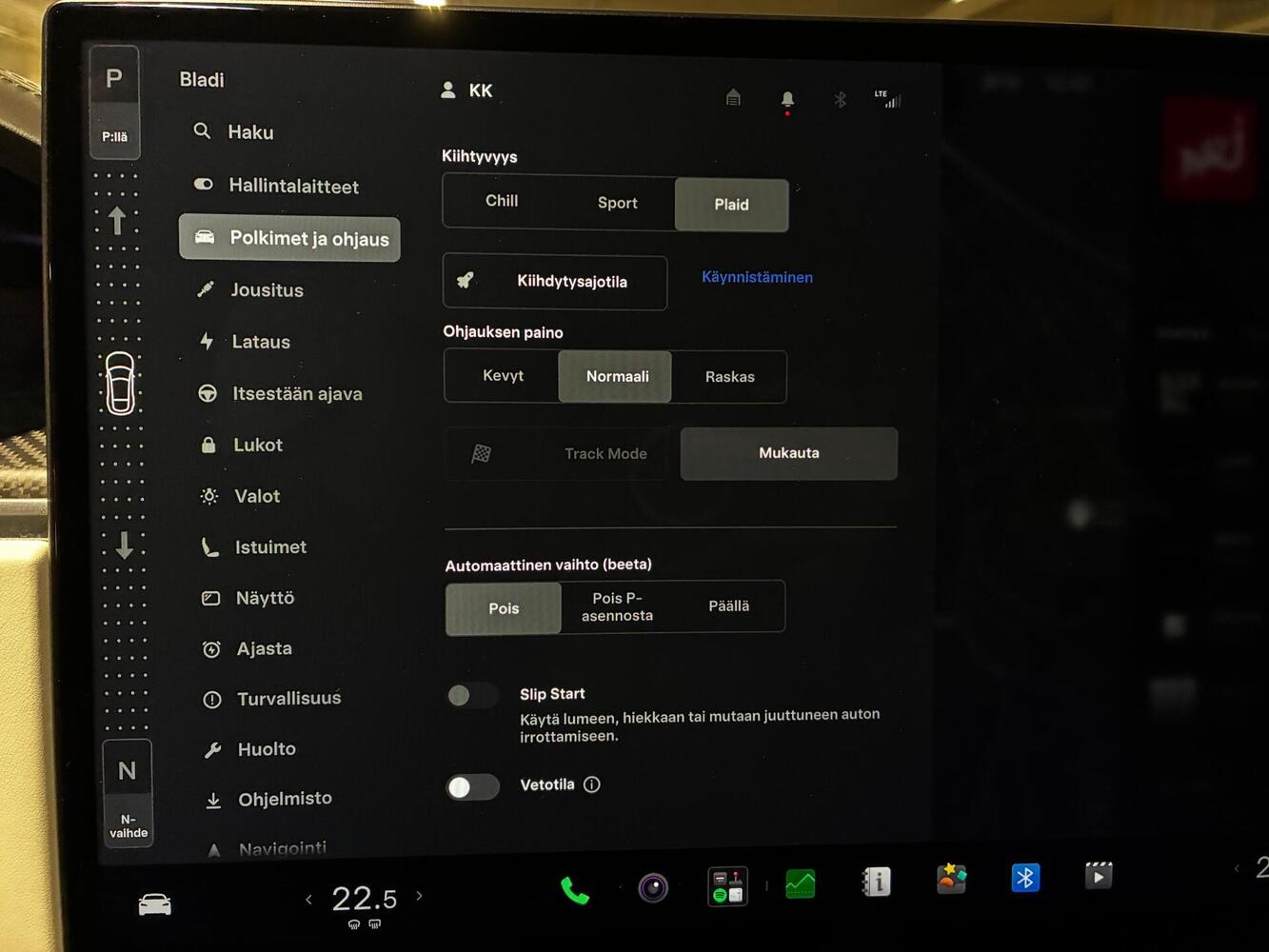
Task: Tap the Track Mode button
Action: 562,454
